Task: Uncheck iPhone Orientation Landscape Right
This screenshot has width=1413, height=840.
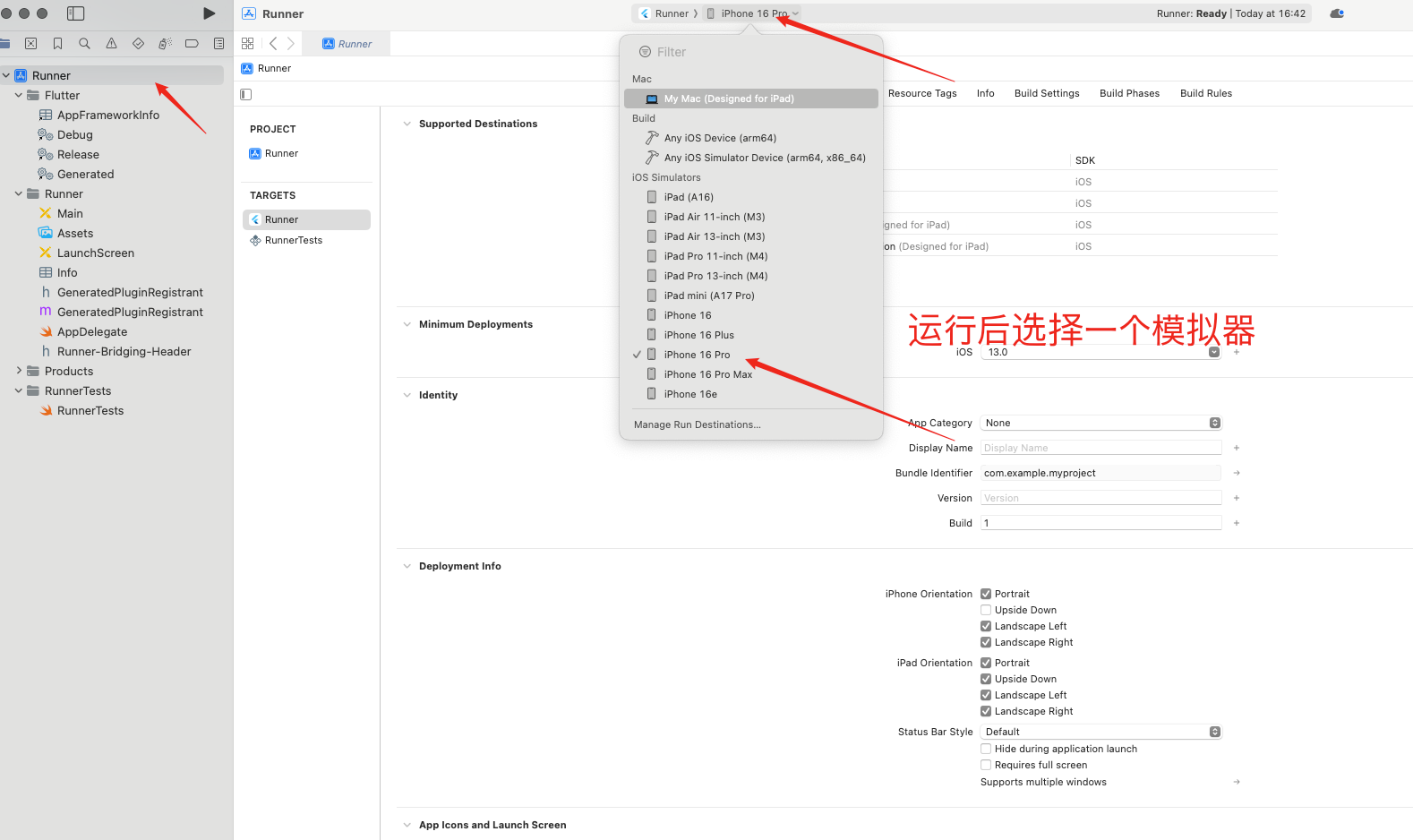Action: (986, 642)
